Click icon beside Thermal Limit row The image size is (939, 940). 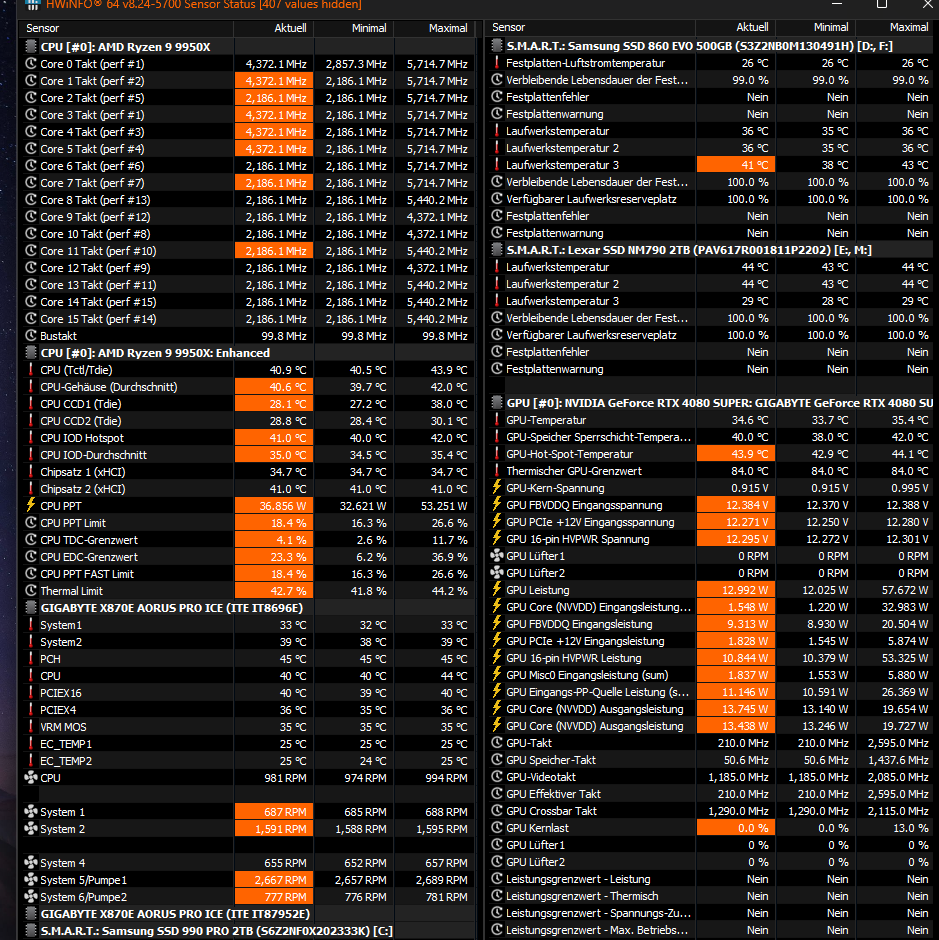[x=31, y=590]
